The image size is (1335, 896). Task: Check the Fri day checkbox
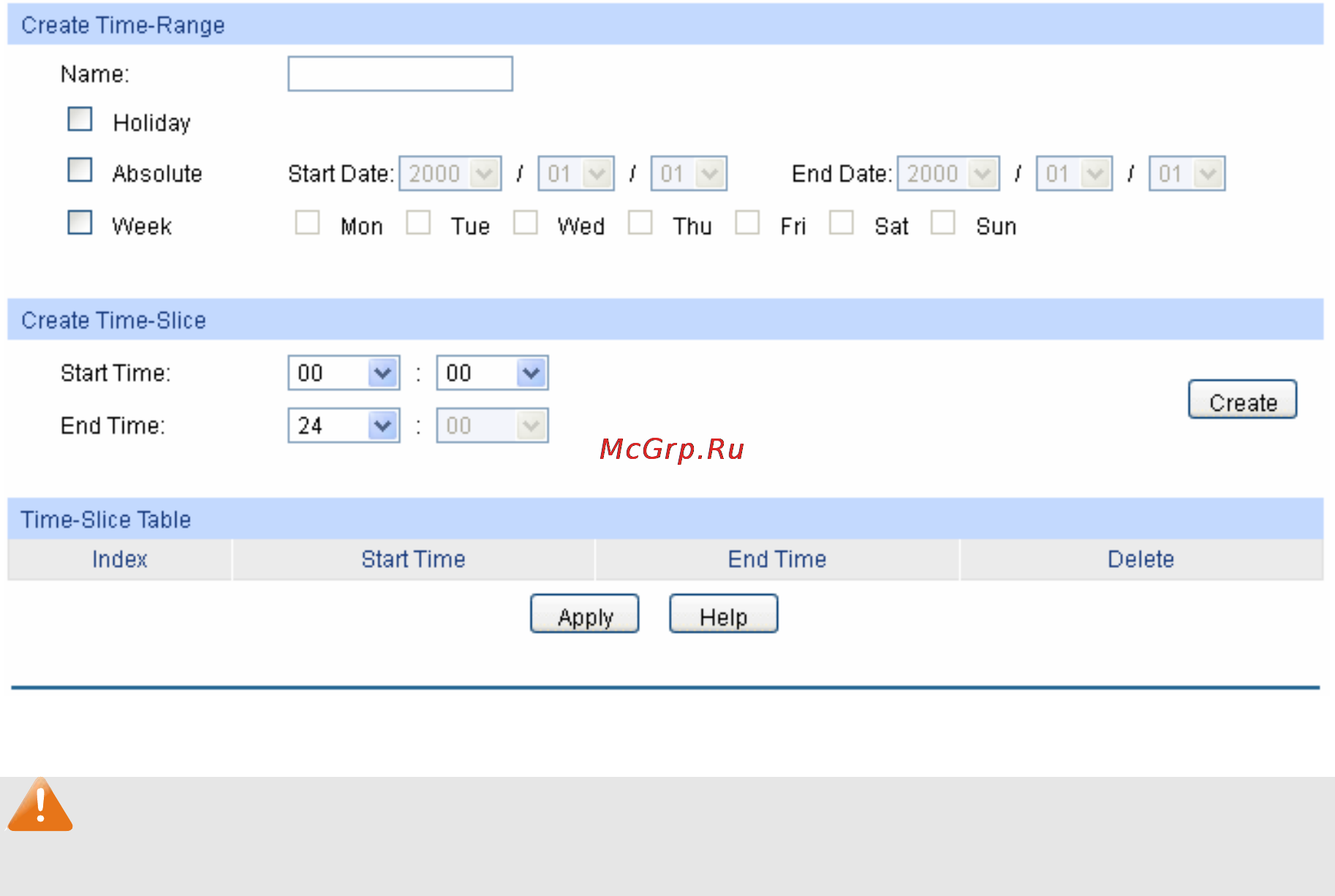tap(747, 222)
